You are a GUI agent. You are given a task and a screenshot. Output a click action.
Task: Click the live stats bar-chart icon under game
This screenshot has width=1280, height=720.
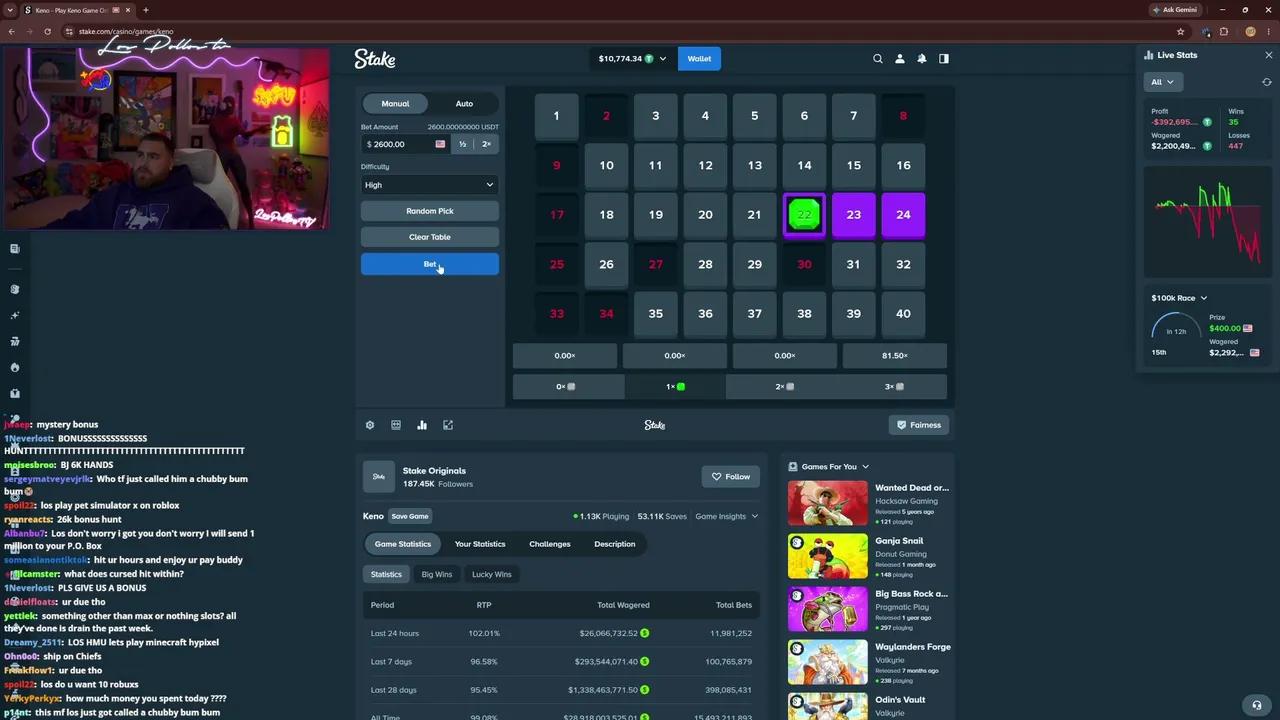tap(422, 425)
